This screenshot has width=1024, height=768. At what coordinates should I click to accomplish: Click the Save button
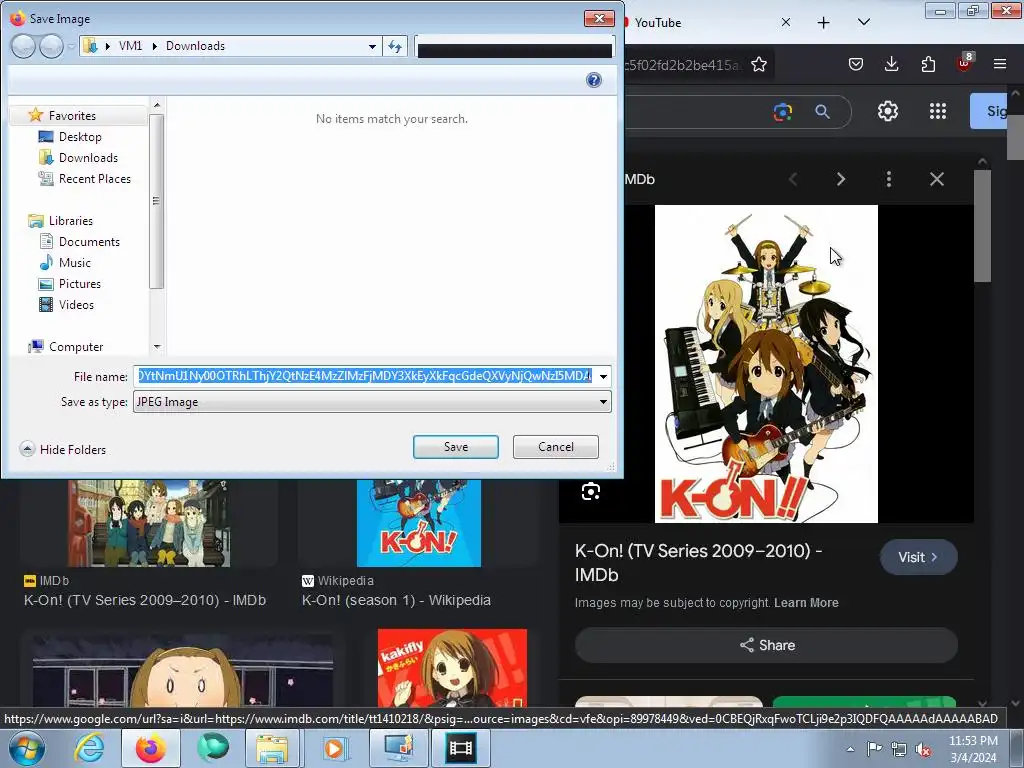(456, 447)
